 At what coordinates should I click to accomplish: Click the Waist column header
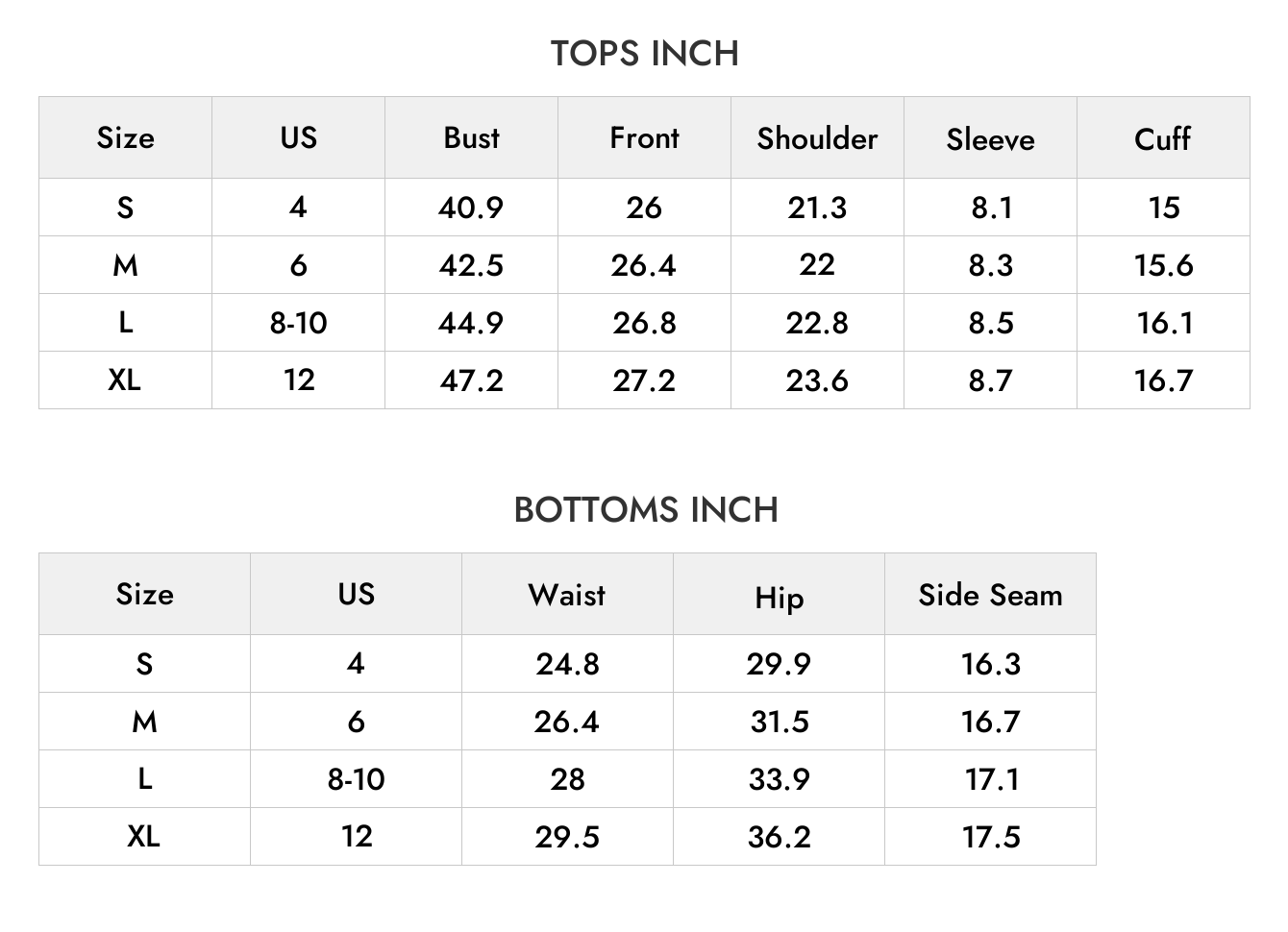click(567, 594)
